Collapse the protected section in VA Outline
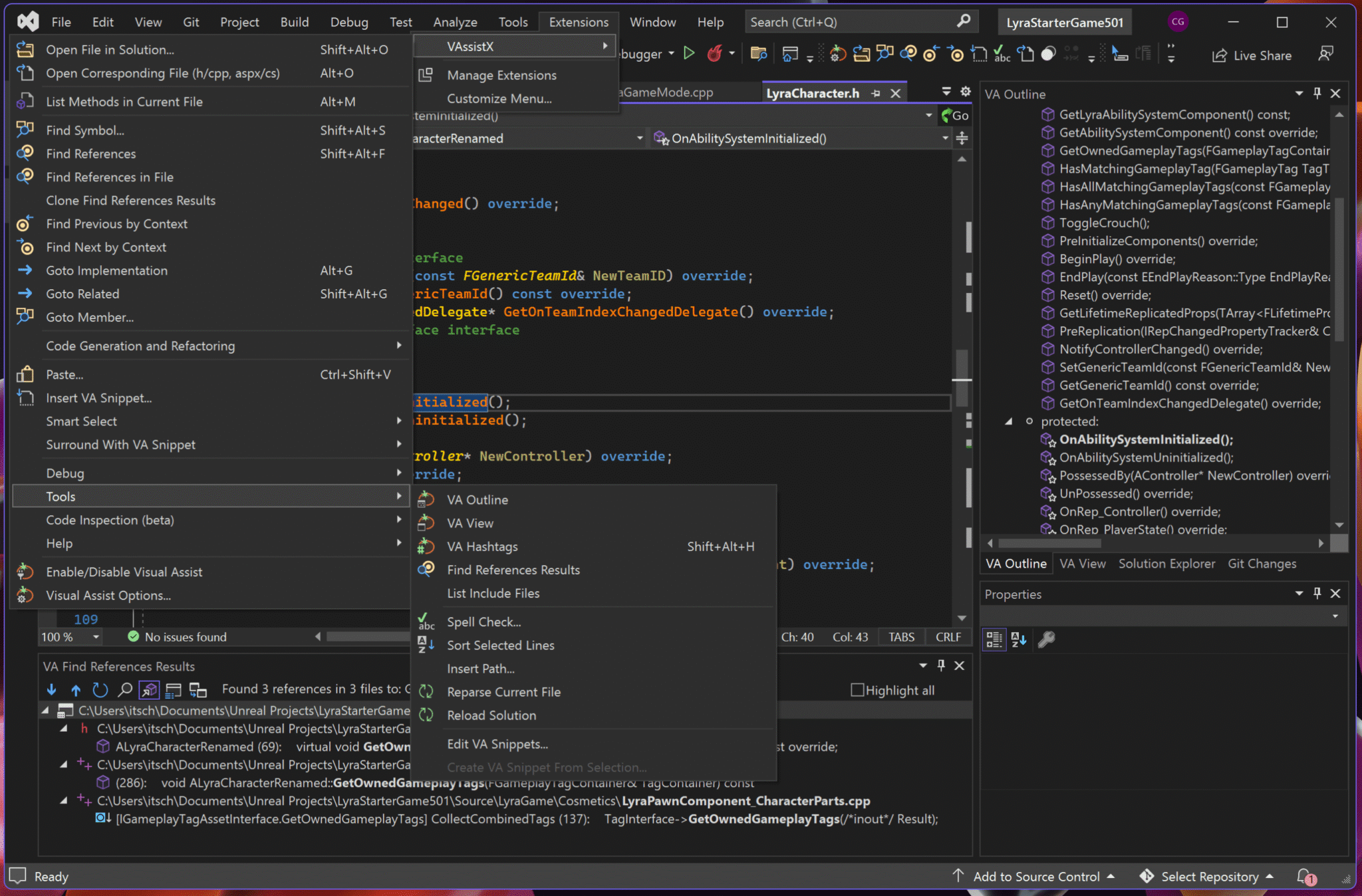The width and height of the screenshot is (1362, 896). coord(1008,421)
